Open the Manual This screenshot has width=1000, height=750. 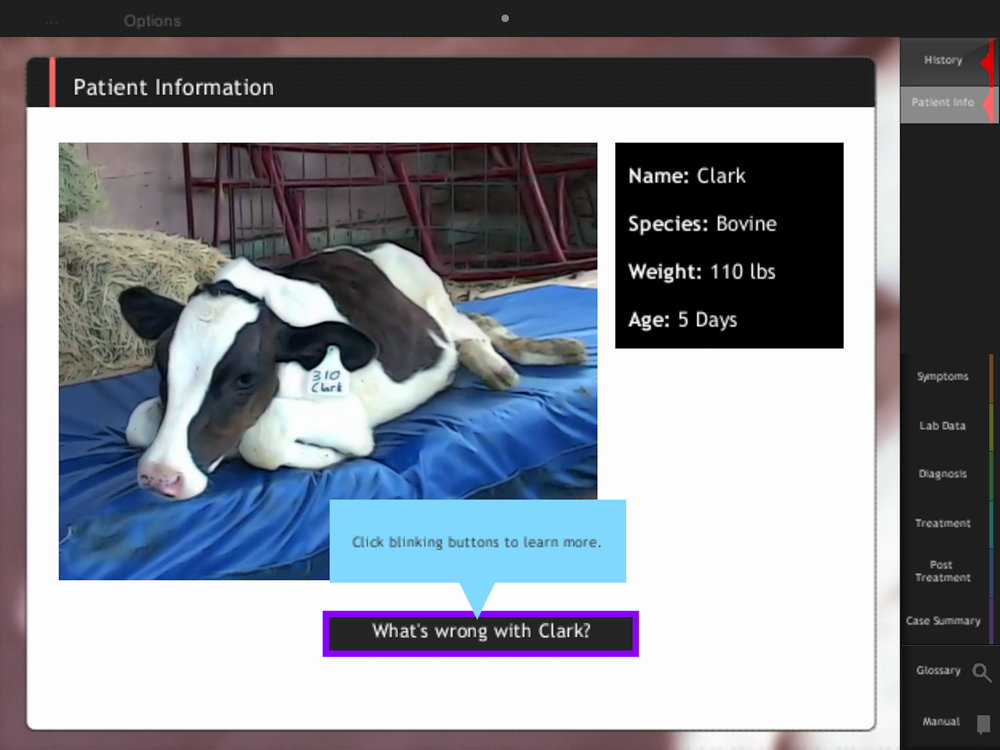941,721
